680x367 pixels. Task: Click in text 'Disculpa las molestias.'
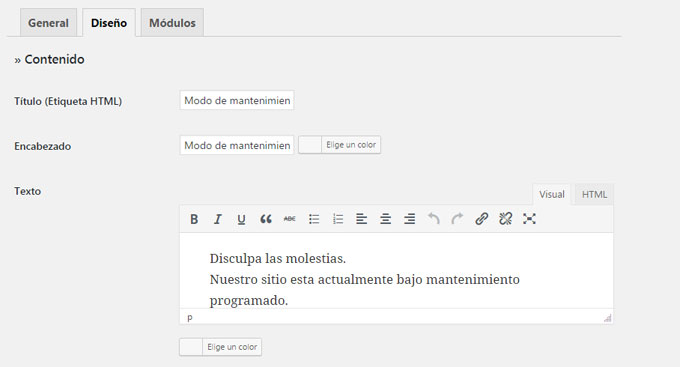click(278, 259)
